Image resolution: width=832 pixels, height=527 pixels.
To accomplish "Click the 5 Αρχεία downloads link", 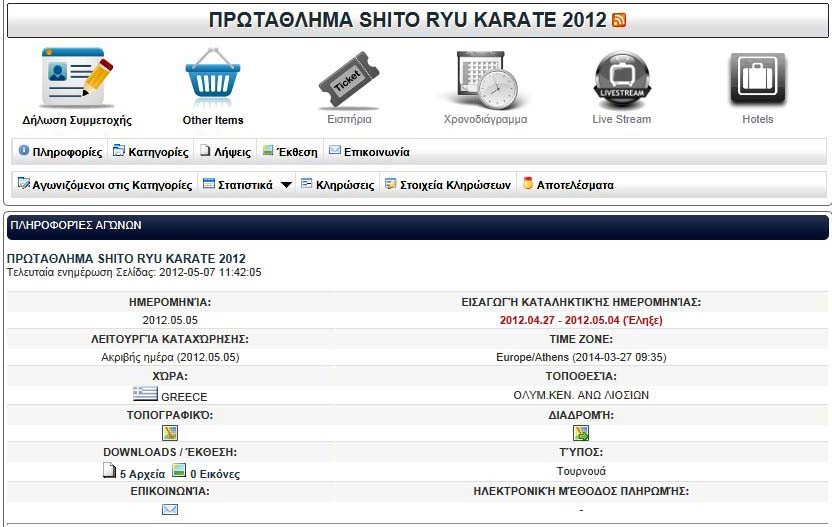I will [131, 473].
